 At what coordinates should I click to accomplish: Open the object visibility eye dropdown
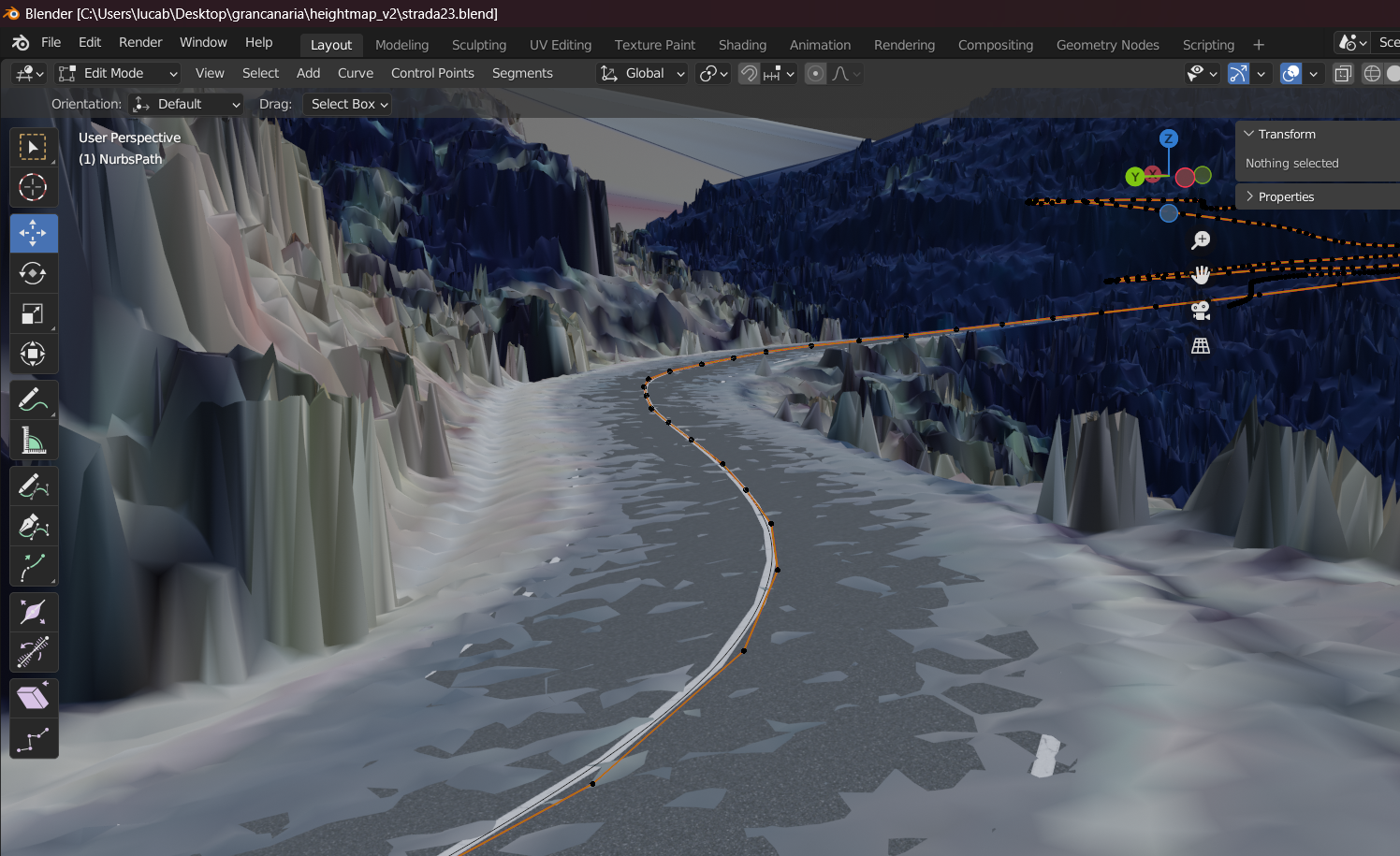pos(1202,74)
